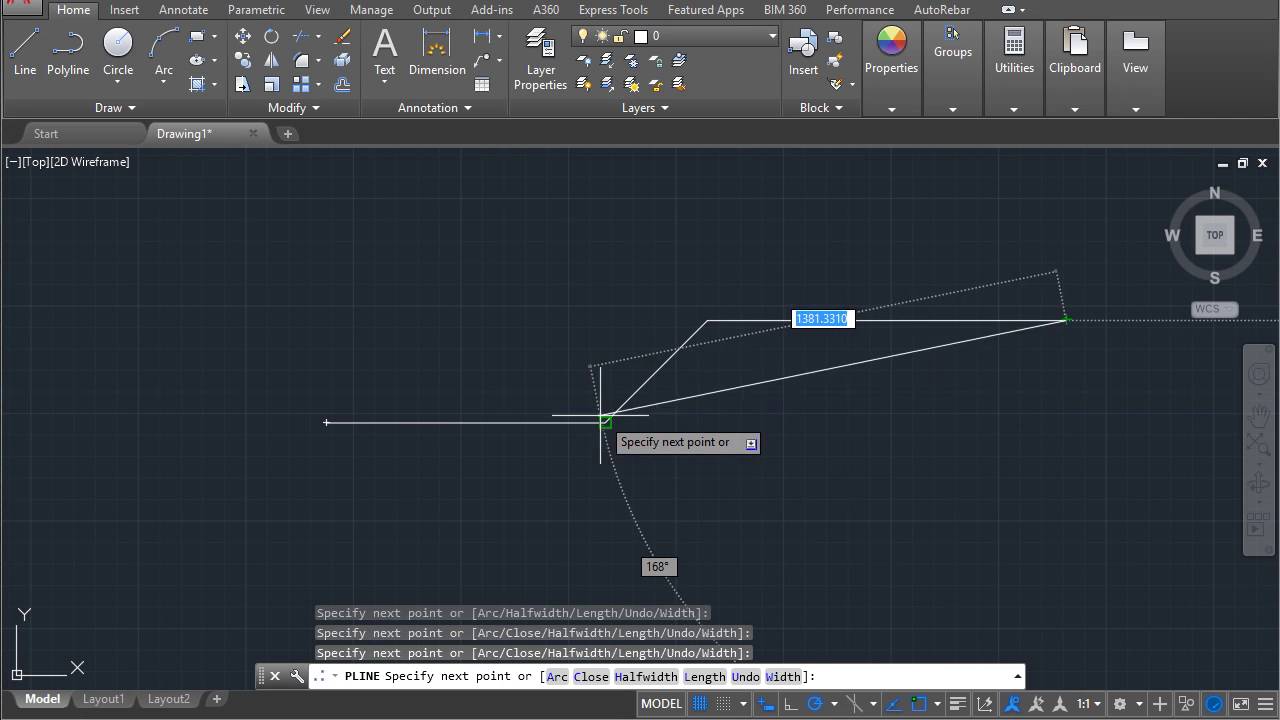The width and height of the screenshot is (1280, 720).
Task: Toggle ortho mode in status bar
Action: point(790,703)
